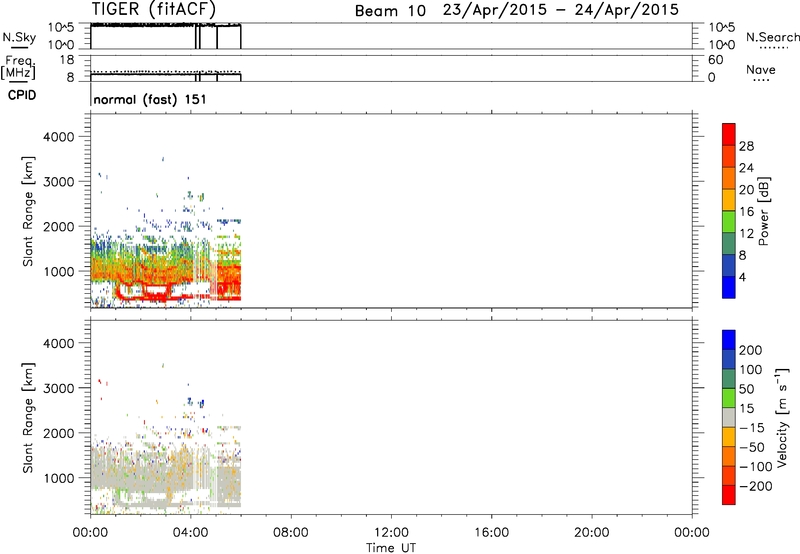Click the gray segment of Velocity colorbar
The image size is (800, 554).
[729, 417]
